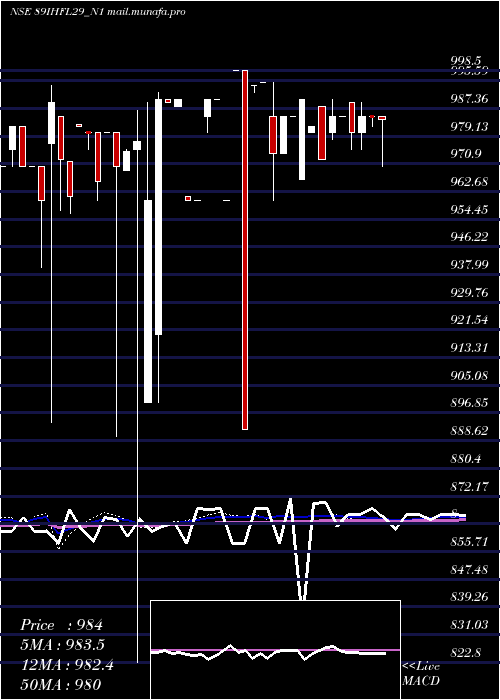Viewport: 500px width, 700px height.
Task: Click the chart title NSE 89IHFL29_N1 mail.munafa.pro
Action: pos(97,12)
